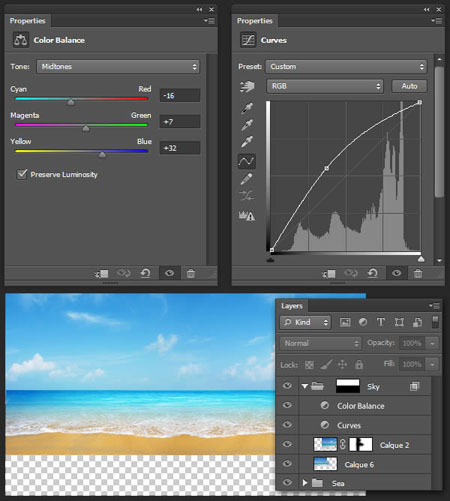Click the histogram clipping warning icon
Screen dimensions: 450x501
coord(247,216)
